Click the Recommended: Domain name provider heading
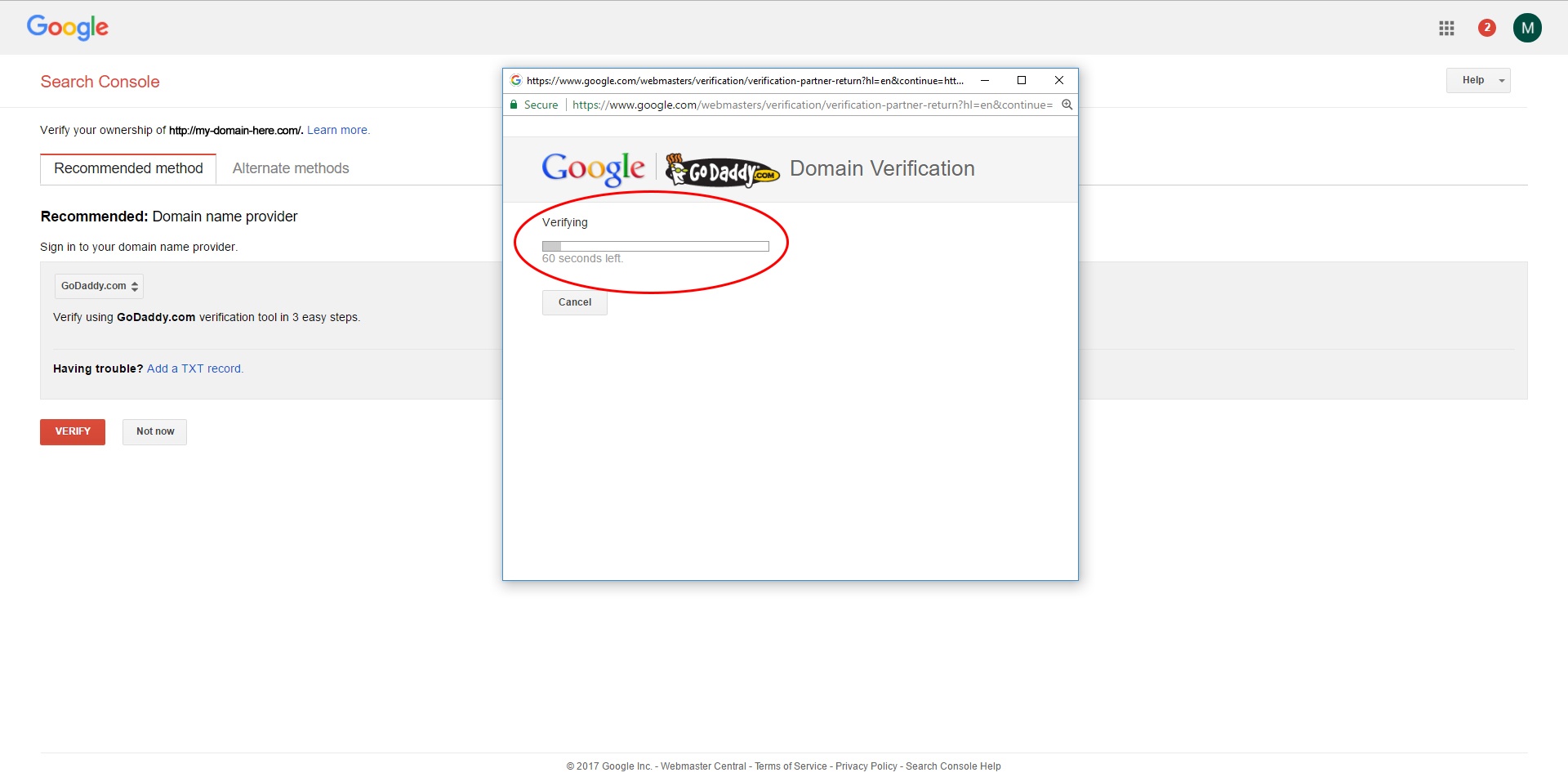1568x777 pixels. (169, 217)
